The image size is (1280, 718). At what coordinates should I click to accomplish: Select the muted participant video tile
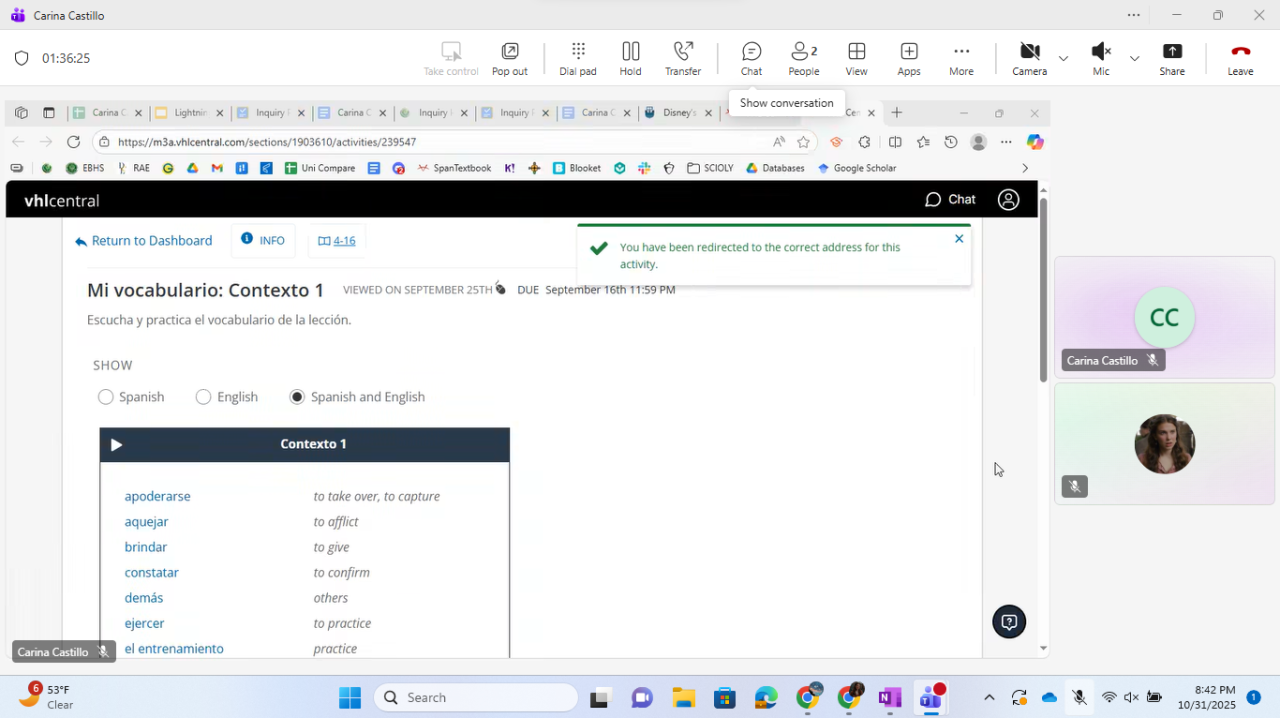click(1164, 443)
